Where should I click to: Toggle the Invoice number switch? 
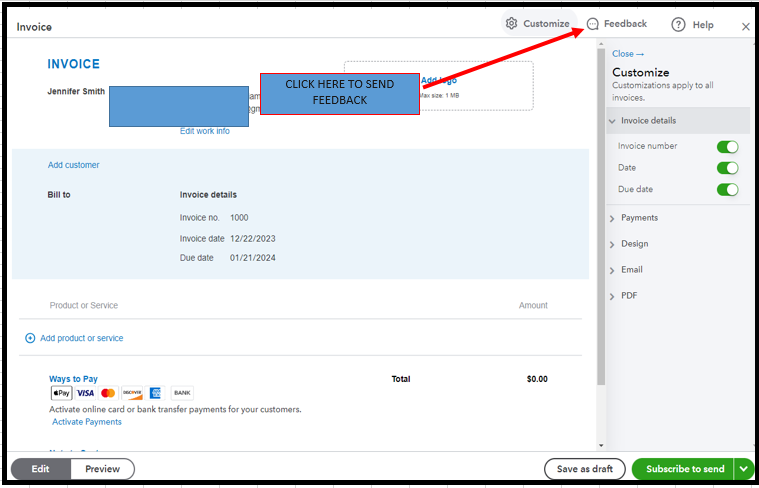point(727,146)
